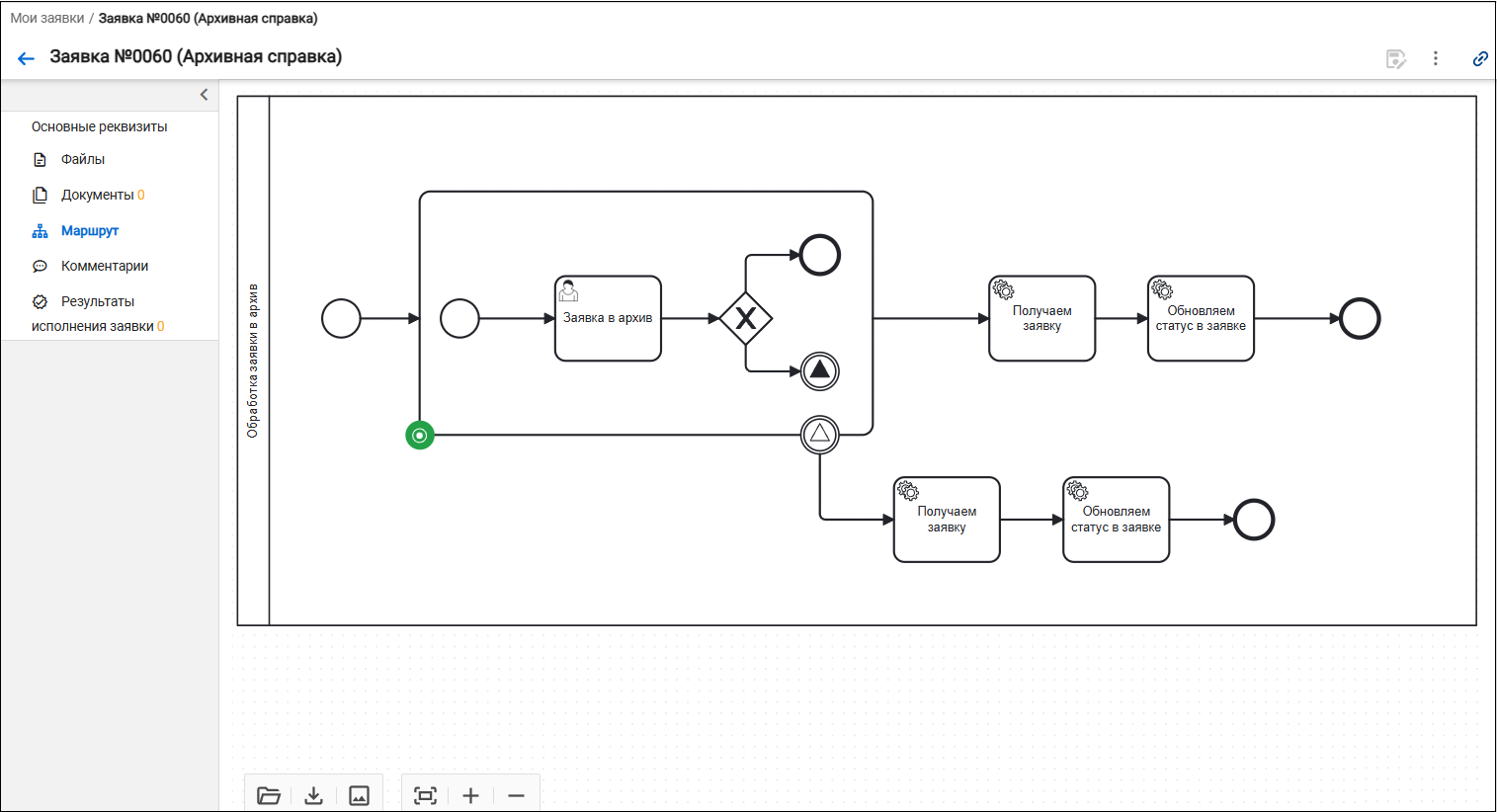Viewport: 1497px width, 812px height.
Task: Click gear icon on upper Получаем заявку
Action: pos(1003,289)
